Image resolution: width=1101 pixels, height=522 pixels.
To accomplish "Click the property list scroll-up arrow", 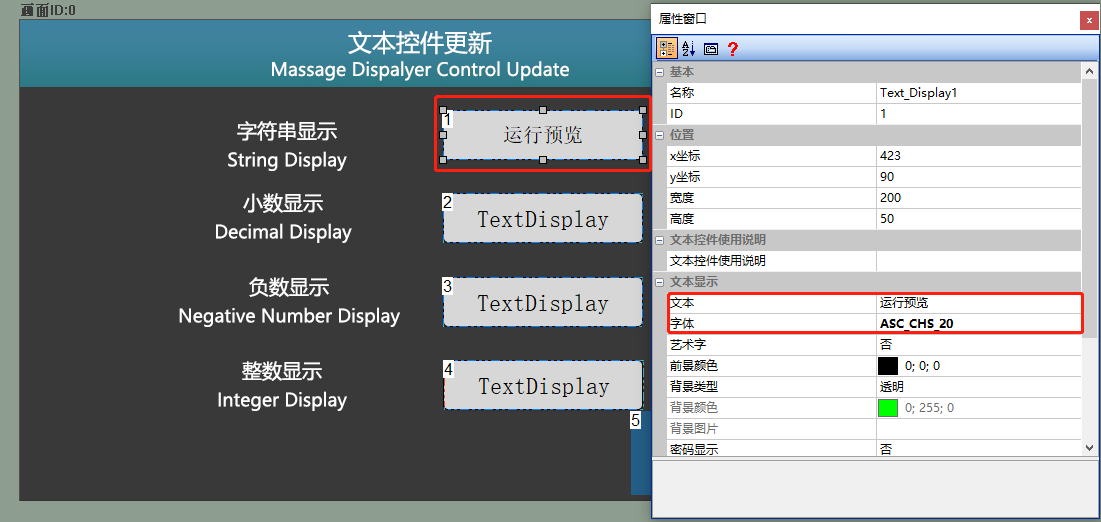I will tap(1089, 71).
